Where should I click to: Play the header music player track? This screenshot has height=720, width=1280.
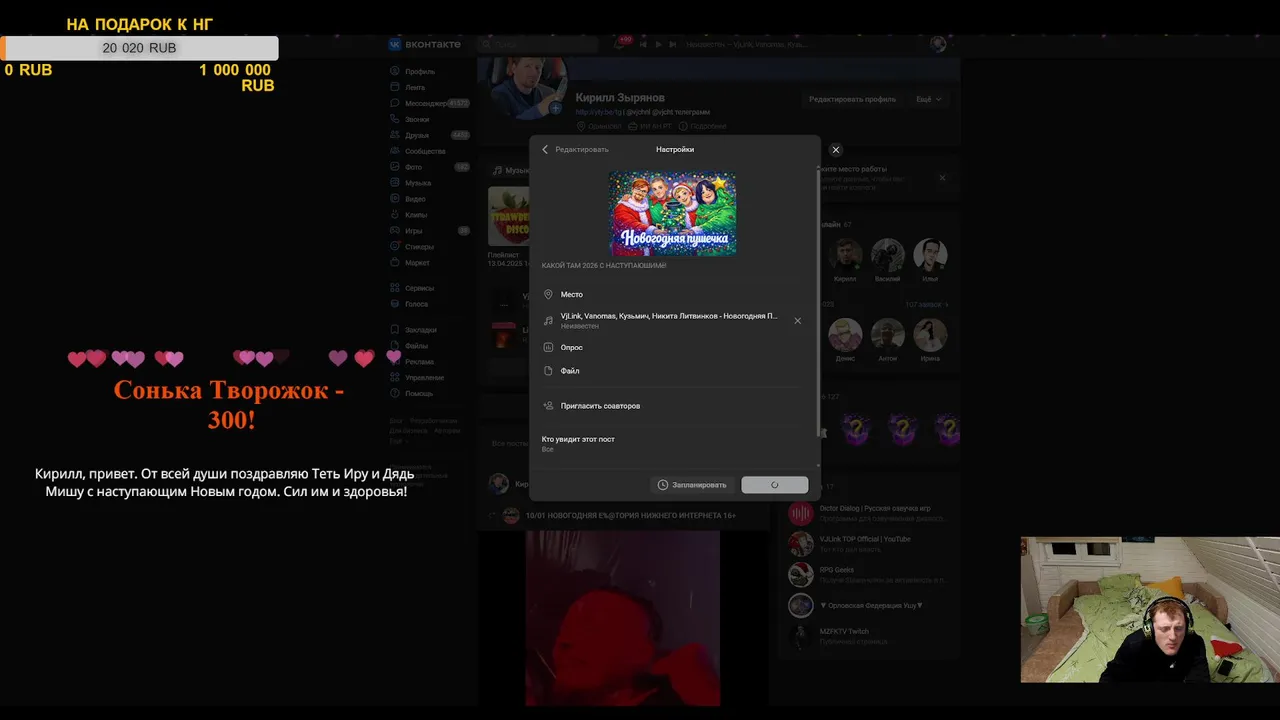point(657,44)
